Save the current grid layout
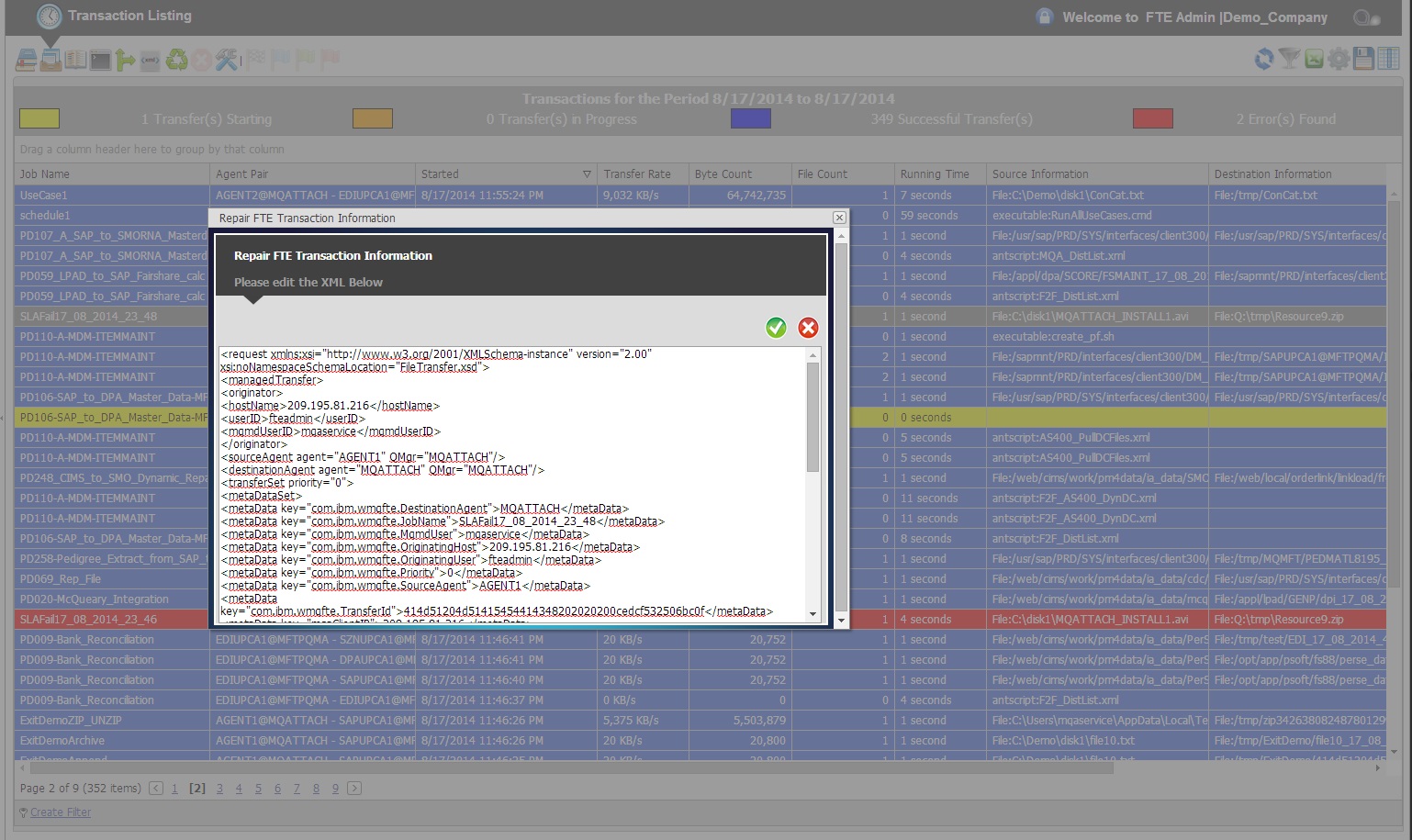The height and width of the screenshot is (840, 1412). 1363,58
